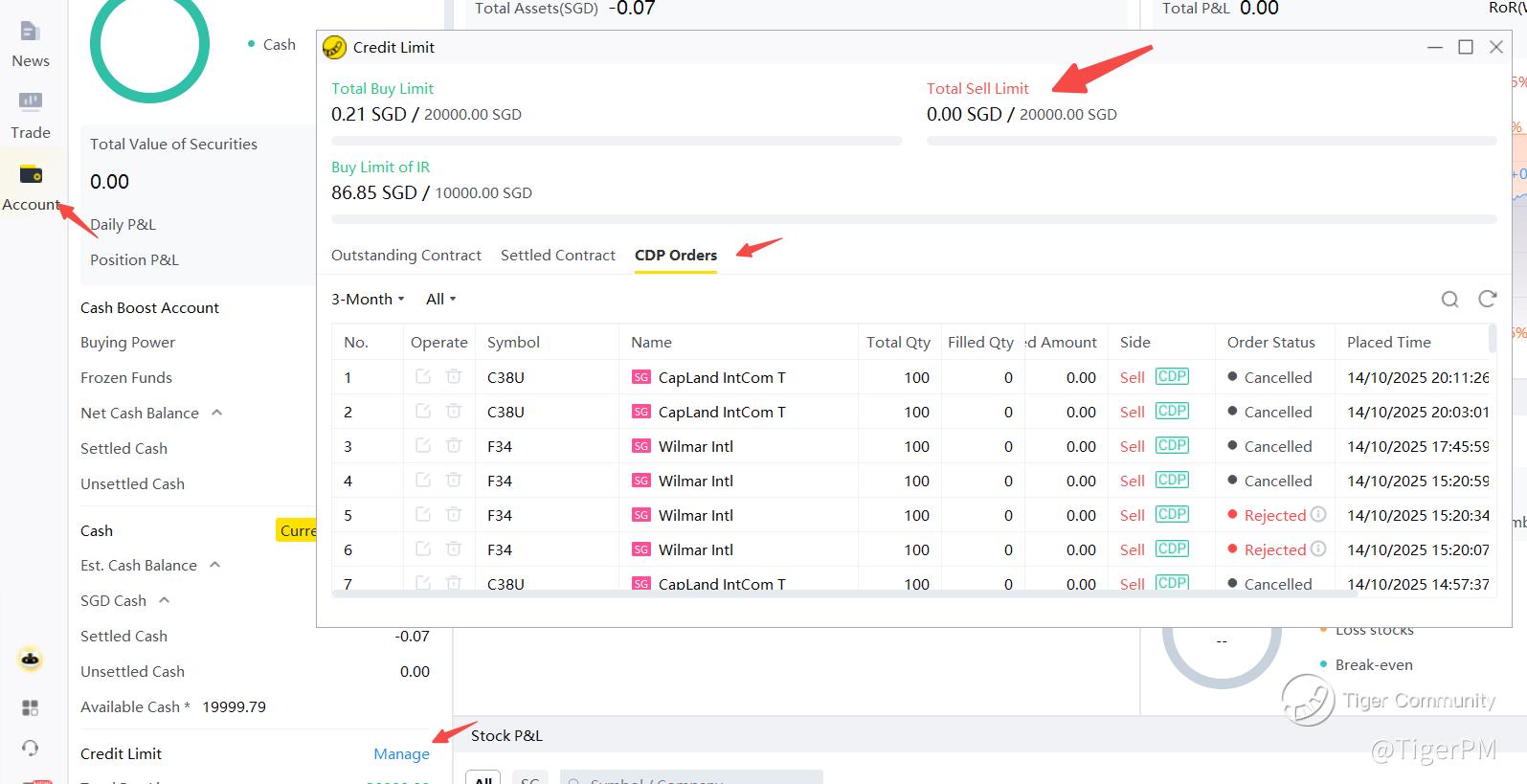Open the All filter dropdown
The height and width of the screenshot is (784, 1527).
(440, 300)
